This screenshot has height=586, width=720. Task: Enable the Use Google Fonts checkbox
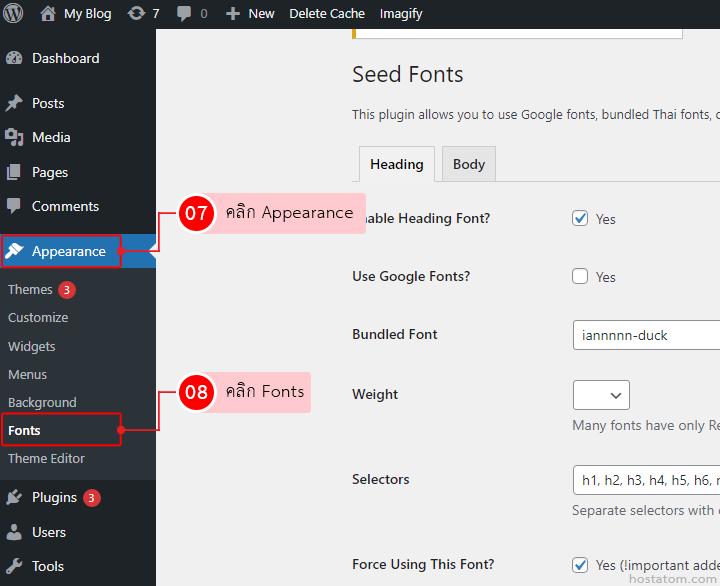580,276
